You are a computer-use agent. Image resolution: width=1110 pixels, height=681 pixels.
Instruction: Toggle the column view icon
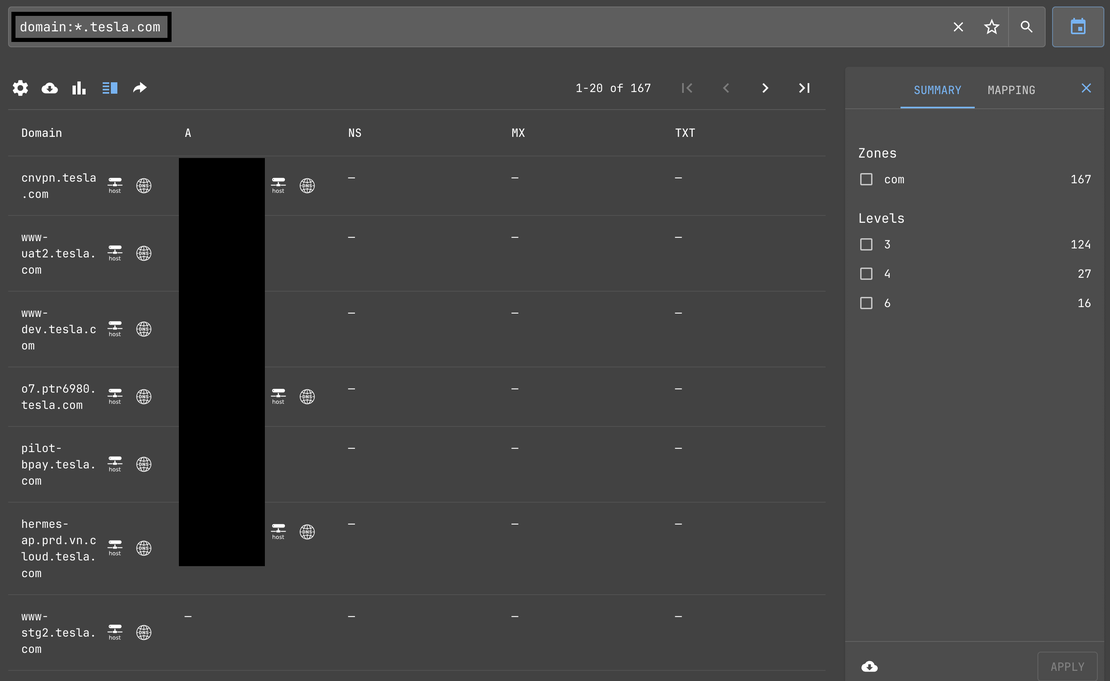click(110, 88)
